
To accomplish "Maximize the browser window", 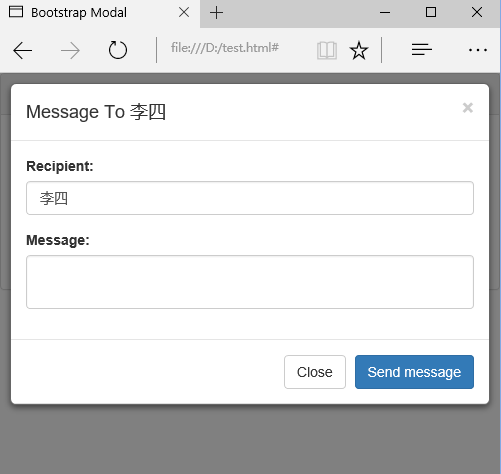I will click(431, 13).
